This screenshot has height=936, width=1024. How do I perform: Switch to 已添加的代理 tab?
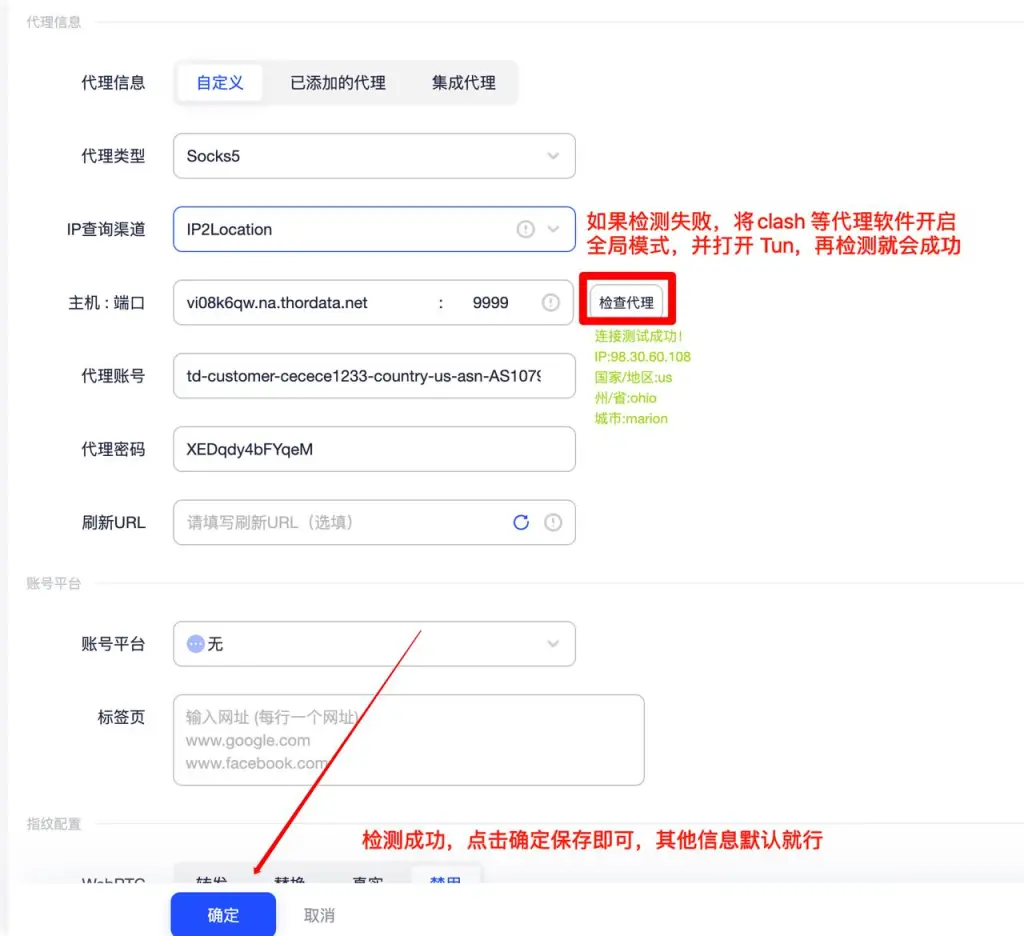pyautogui.click(x=338, y=83)
